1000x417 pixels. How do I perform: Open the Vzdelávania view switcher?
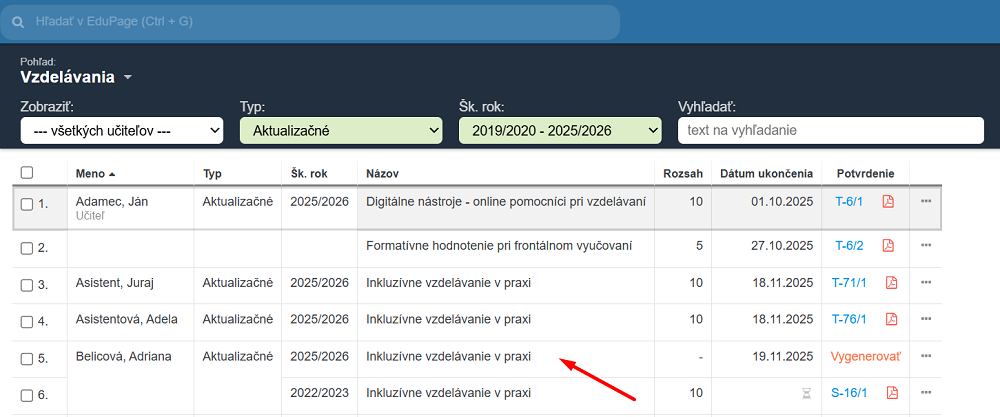click(76, 77)
